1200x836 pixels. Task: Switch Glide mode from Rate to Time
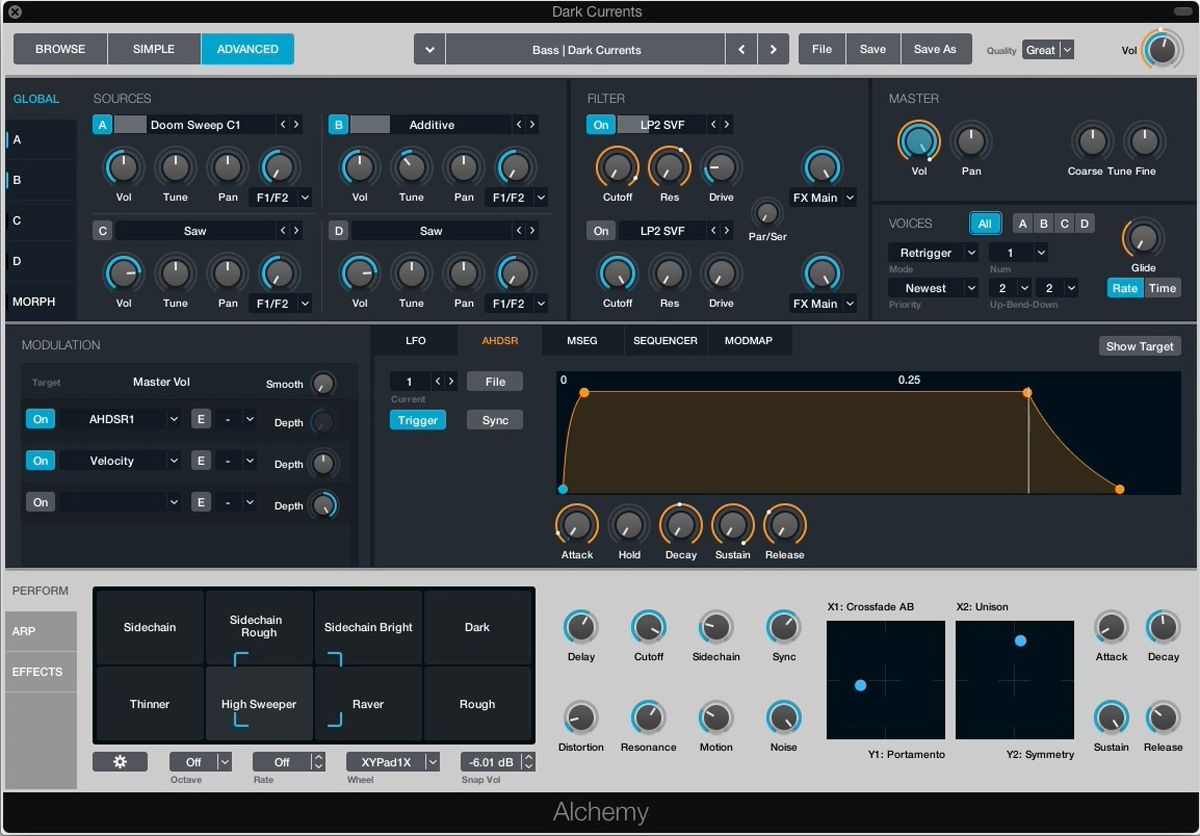pos(1164,287)
